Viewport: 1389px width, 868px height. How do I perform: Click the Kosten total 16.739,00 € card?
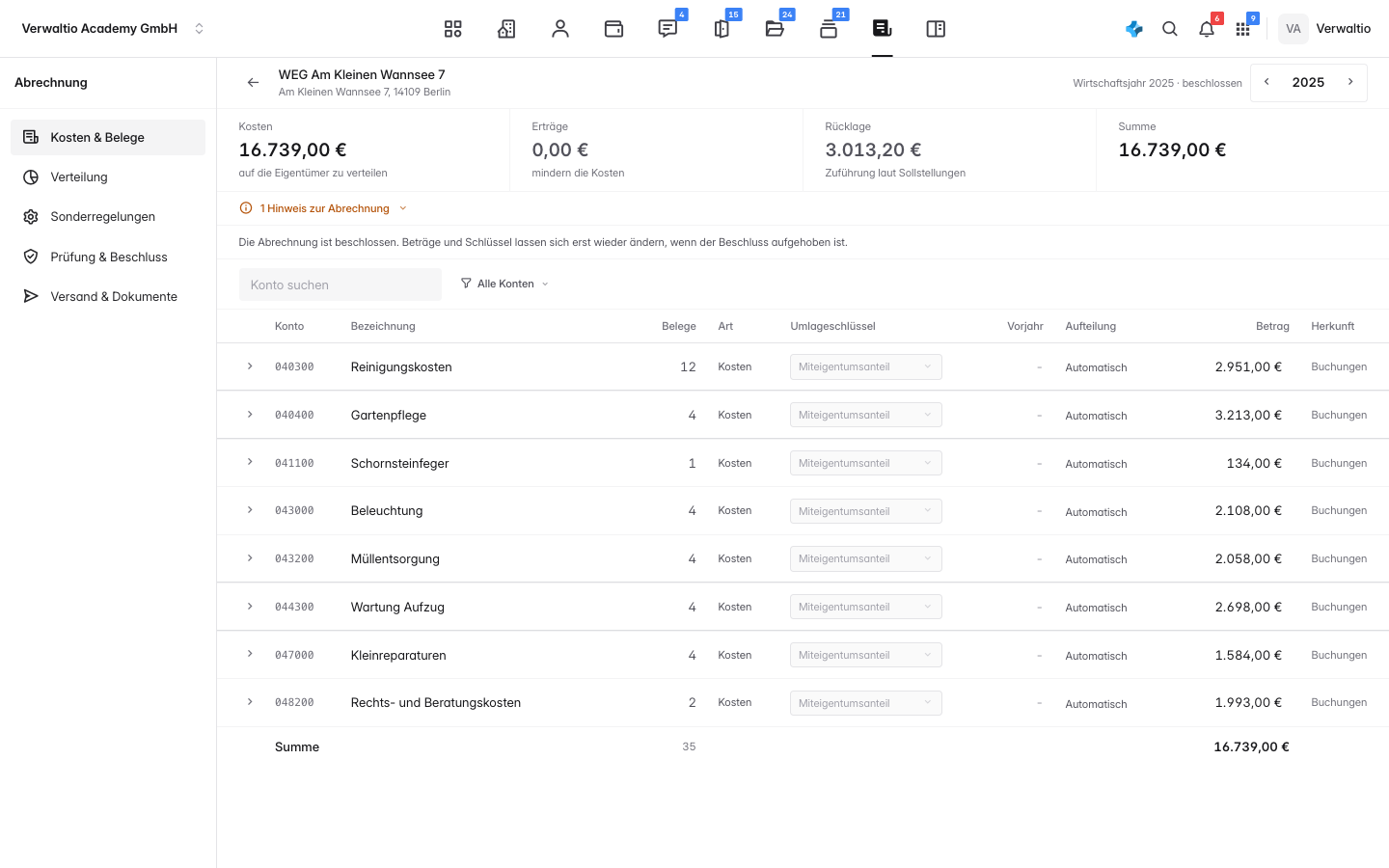point(364,150)
